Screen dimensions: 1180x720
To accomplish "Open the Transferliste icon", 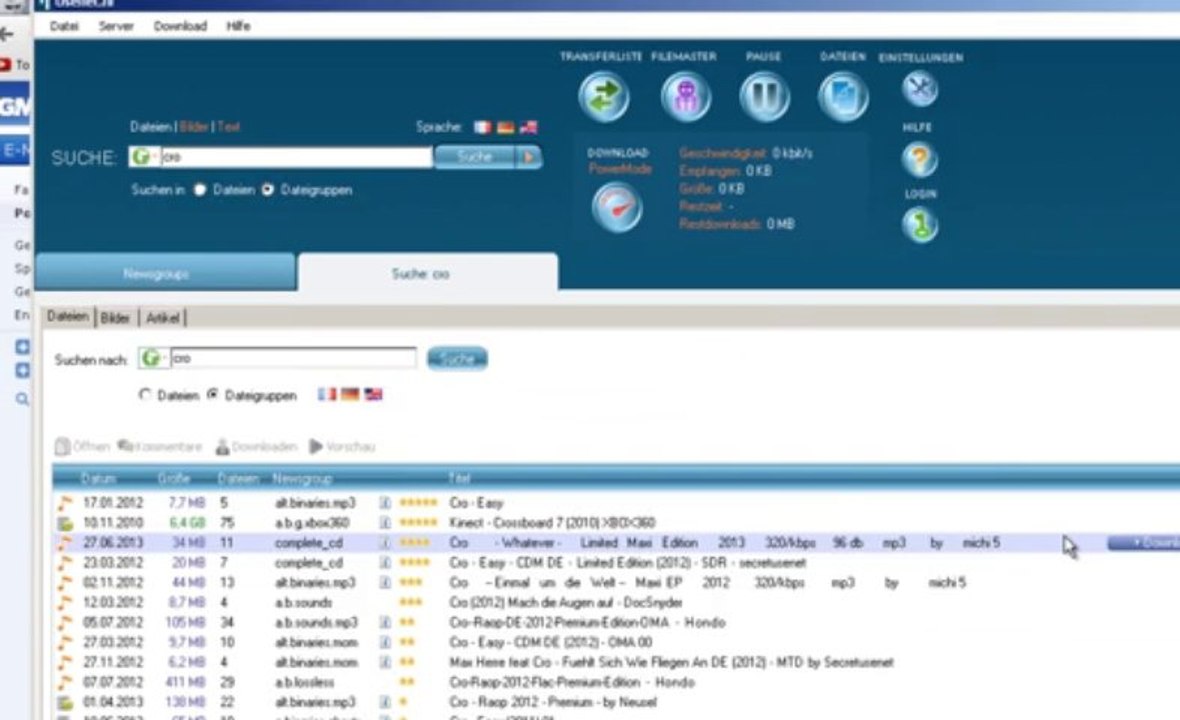I will 604,96.
